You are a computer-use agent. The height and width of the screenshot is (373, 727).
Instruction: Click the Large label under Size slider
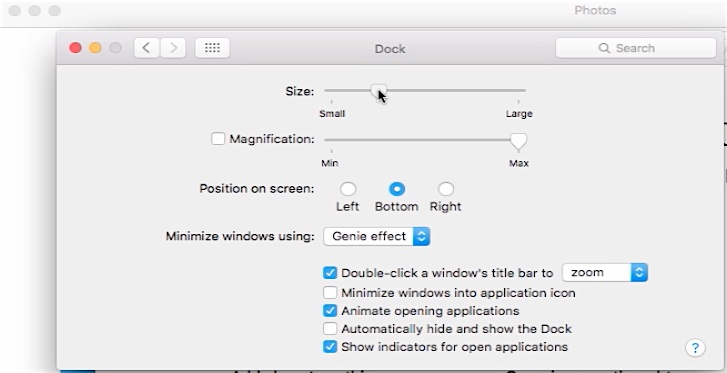pyautogui.click(x=519, y=114)
